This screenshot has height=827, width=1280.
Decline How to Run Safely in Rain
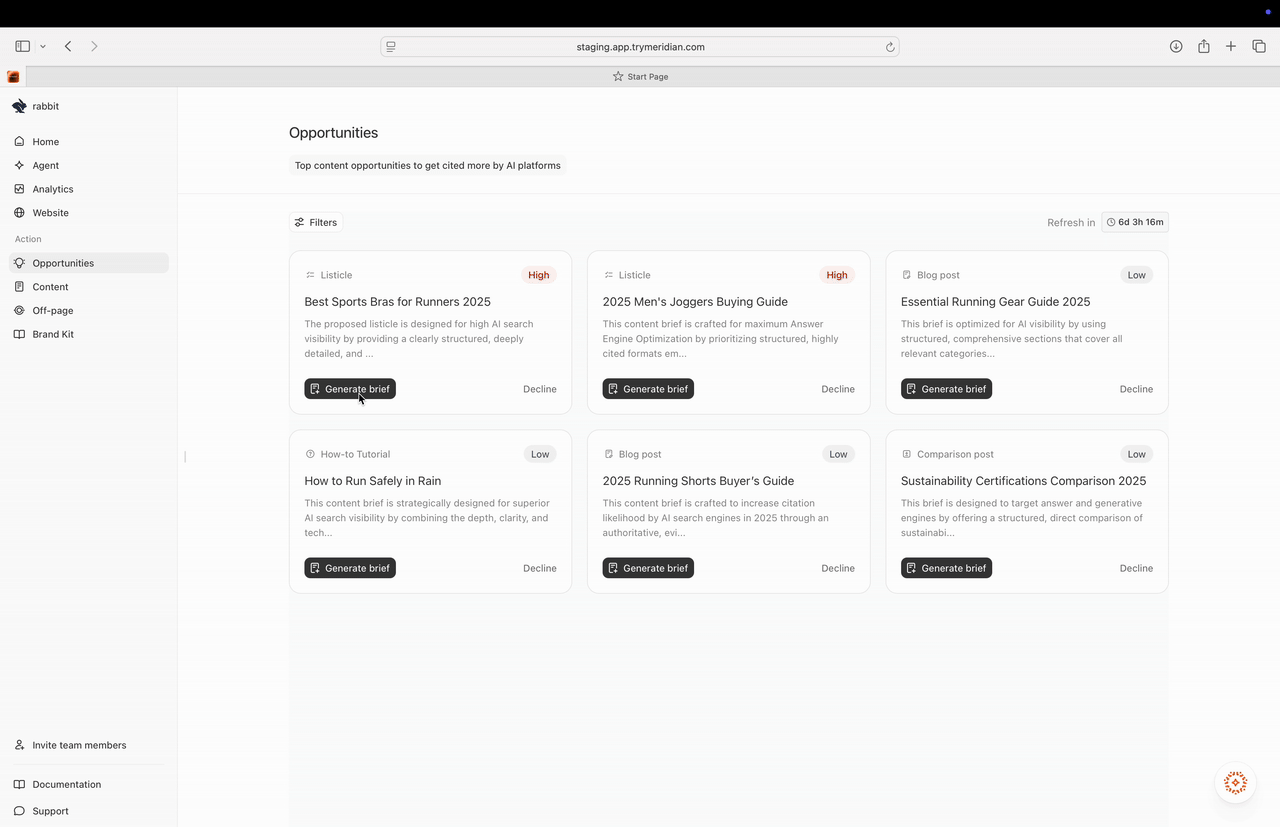click(x=540, y=568)
